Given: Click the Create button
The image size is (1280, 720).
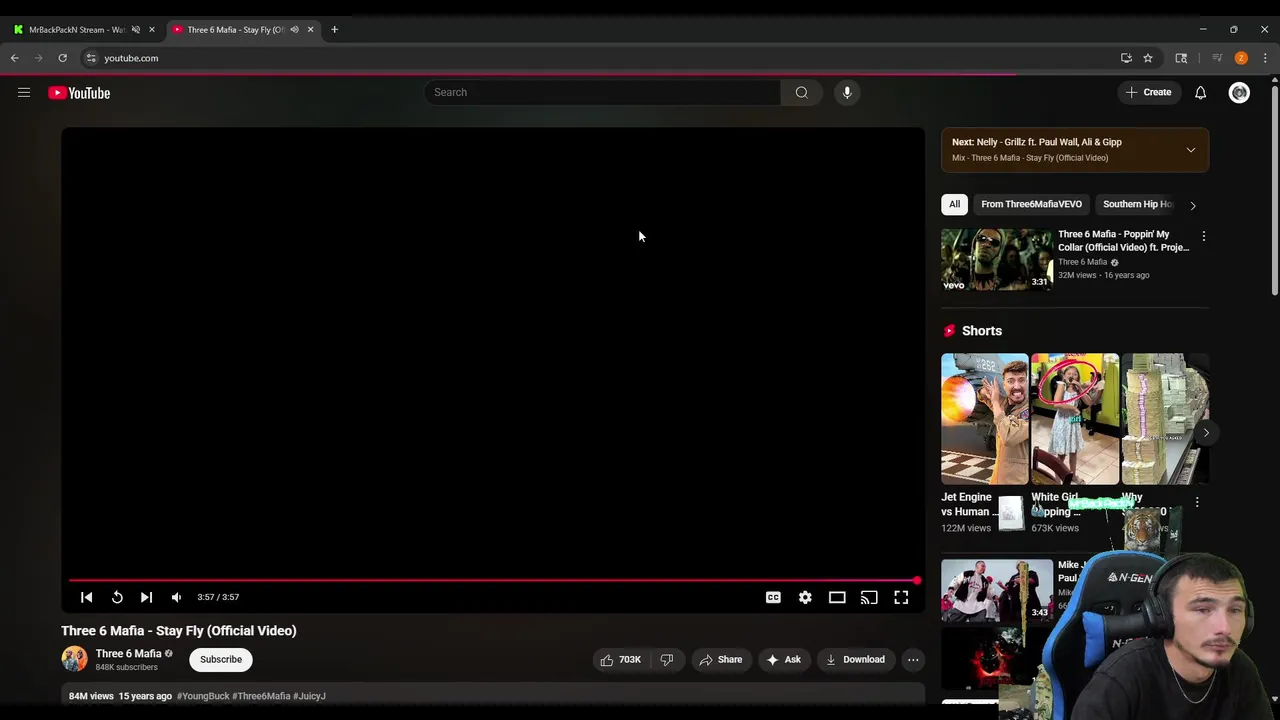Looking at the screenshot, I should (1148, 92).
